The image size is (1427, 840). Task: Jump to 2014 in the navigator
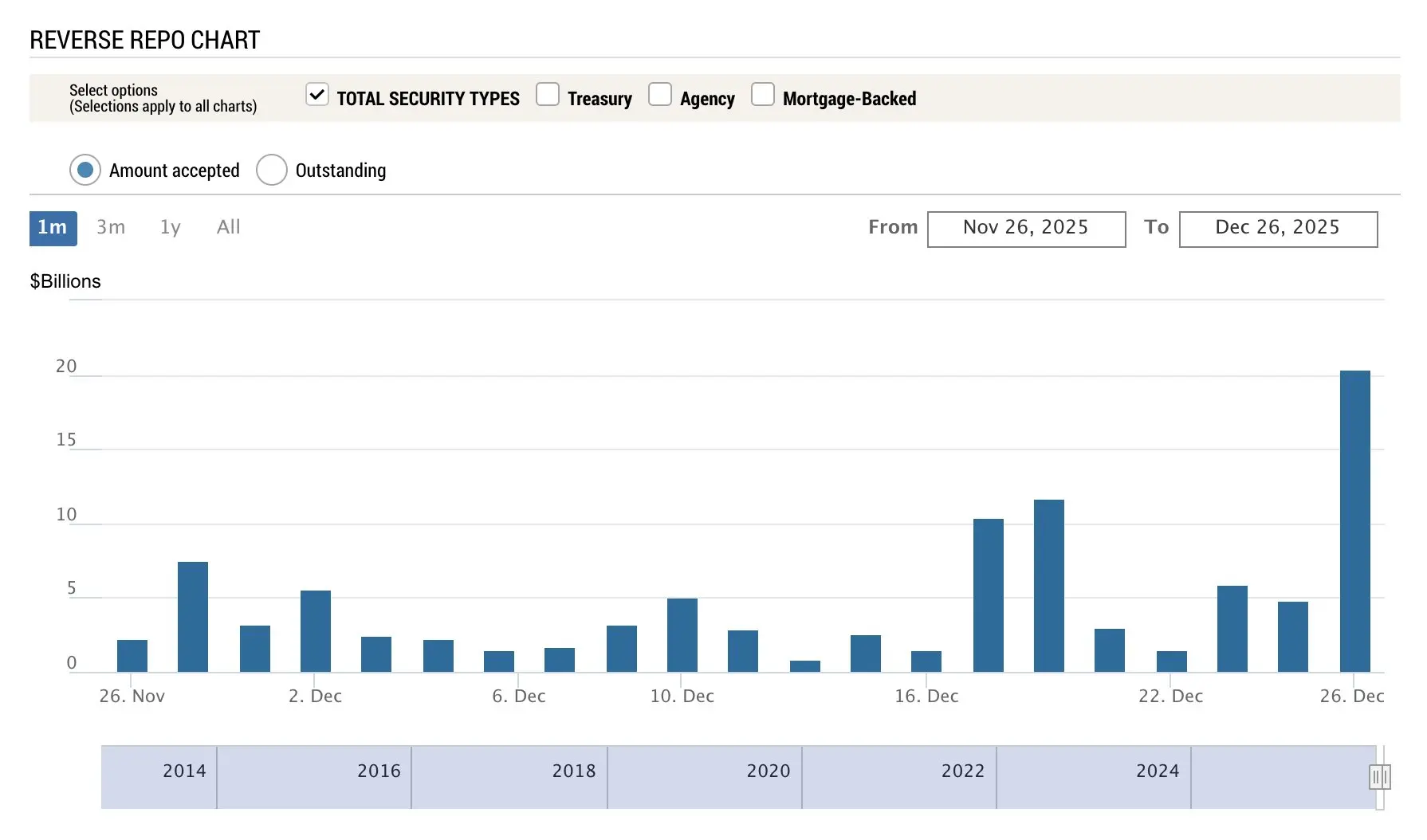[184, 771]
